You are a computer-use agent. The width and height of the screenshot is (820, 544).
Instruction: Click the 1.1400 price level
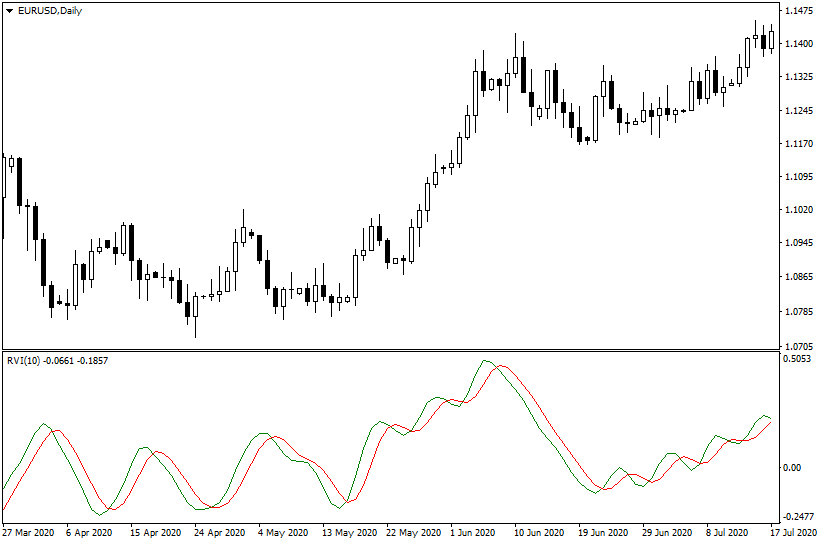799,44
